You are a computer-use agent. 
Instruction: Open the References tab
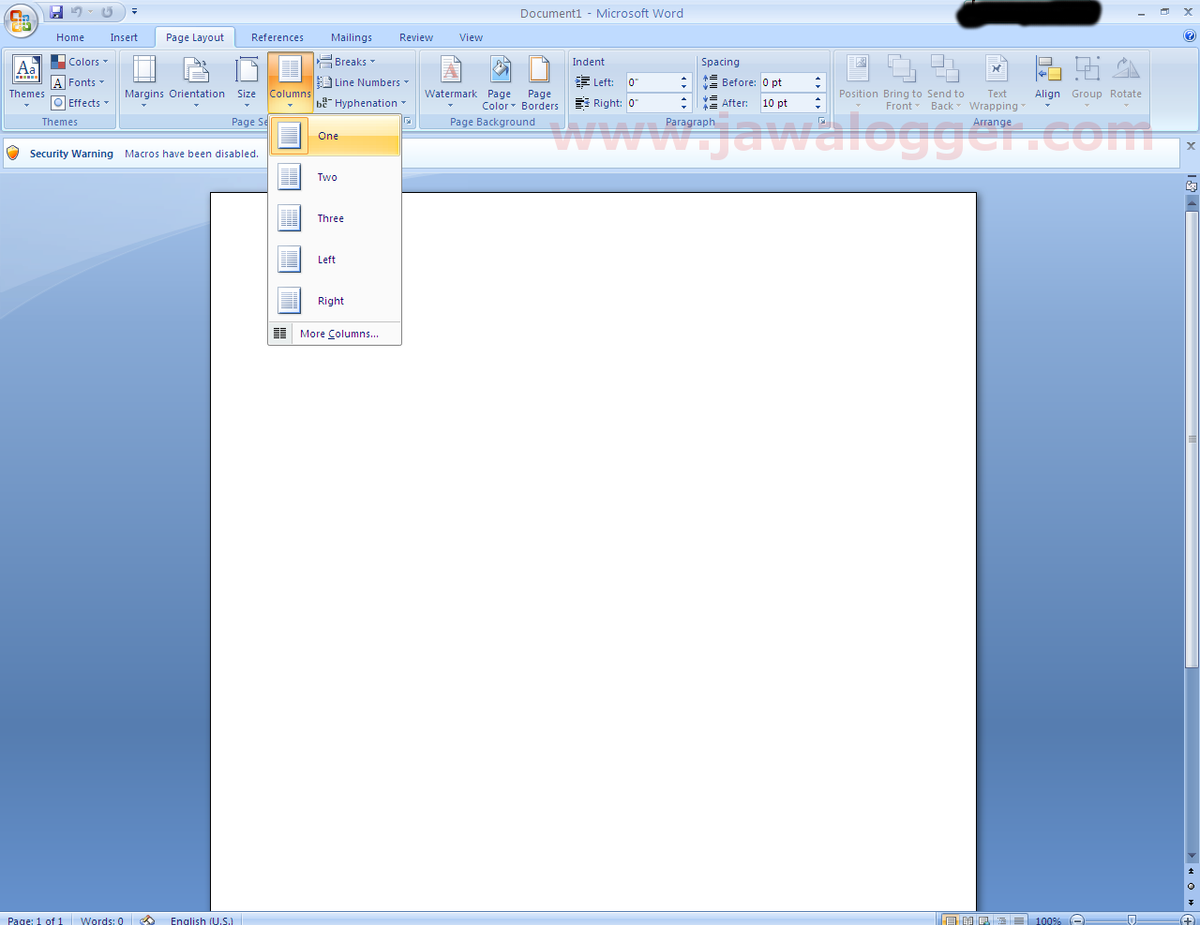pyautogui.click(x=277, y=38)
